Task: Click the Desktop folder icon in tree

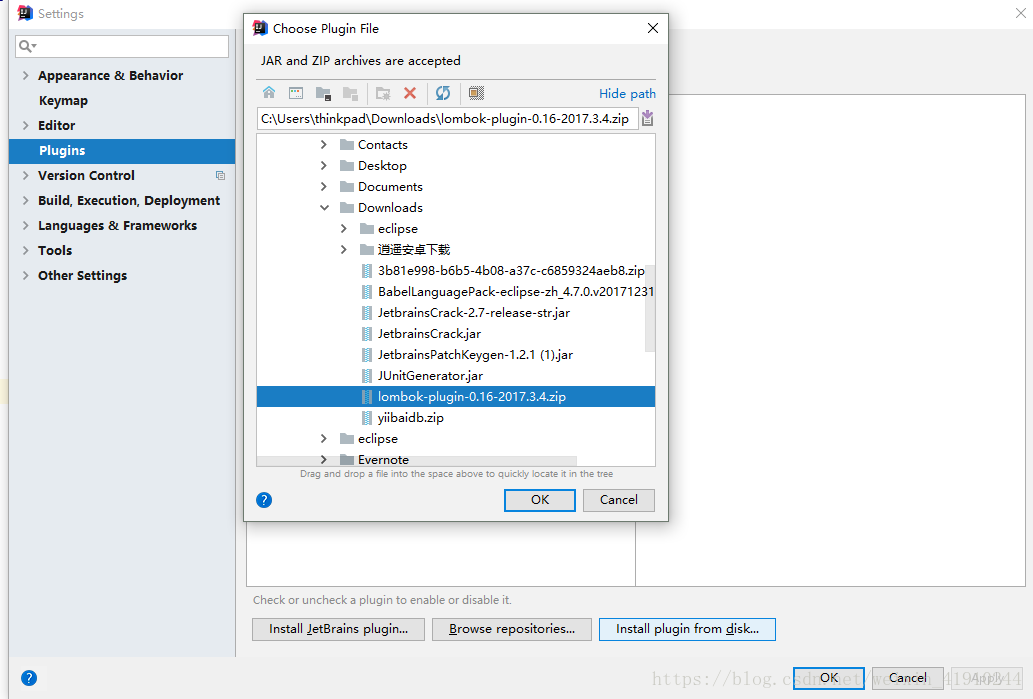Action: coord(347,165)
